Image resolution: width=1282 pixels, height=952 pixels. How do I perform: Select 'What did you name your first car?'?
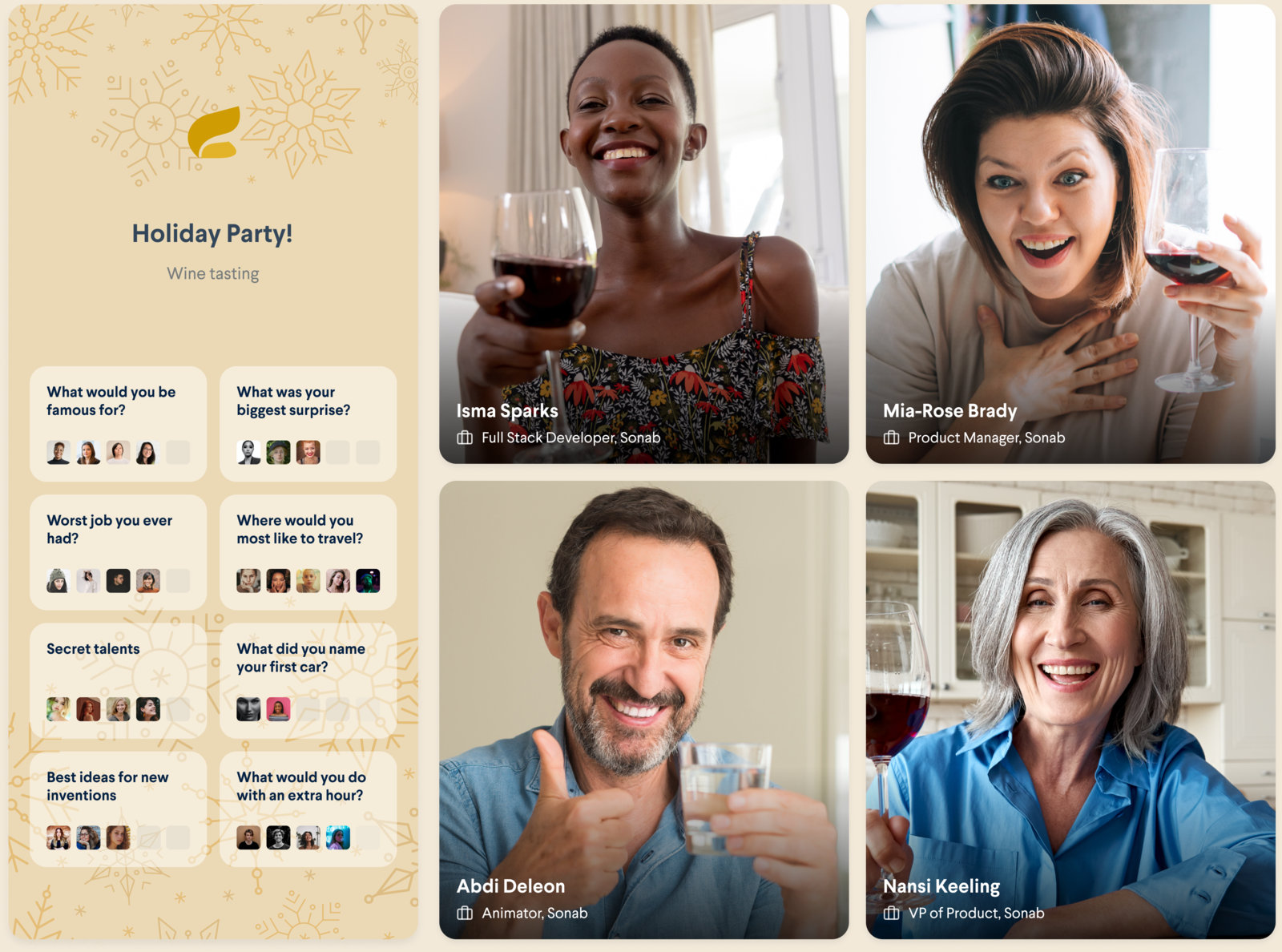308,680
